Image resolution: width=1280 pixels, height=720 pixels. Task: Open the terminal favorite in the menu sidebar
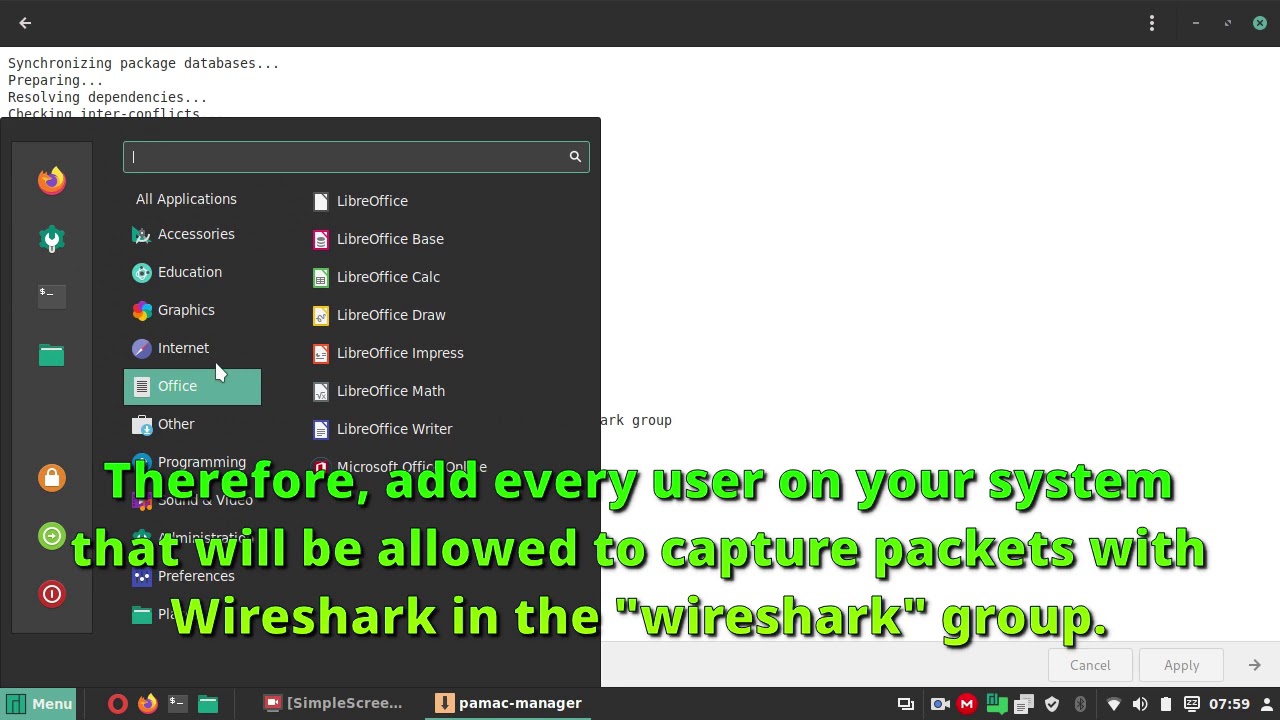click(52, 295)
